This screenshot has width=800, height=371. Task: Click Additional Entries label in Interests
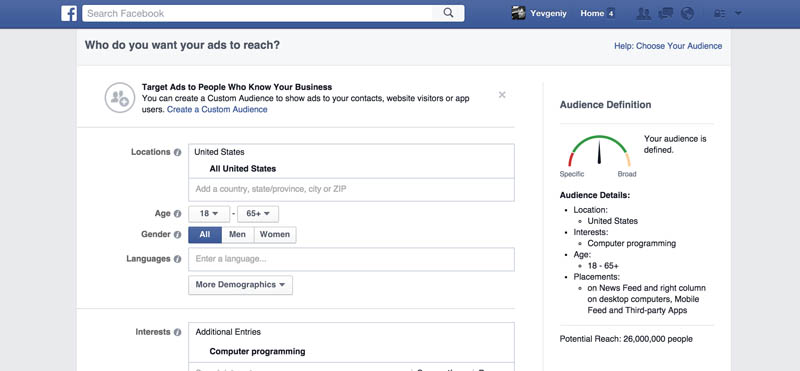pyautogui.click(x=228, y=332)
